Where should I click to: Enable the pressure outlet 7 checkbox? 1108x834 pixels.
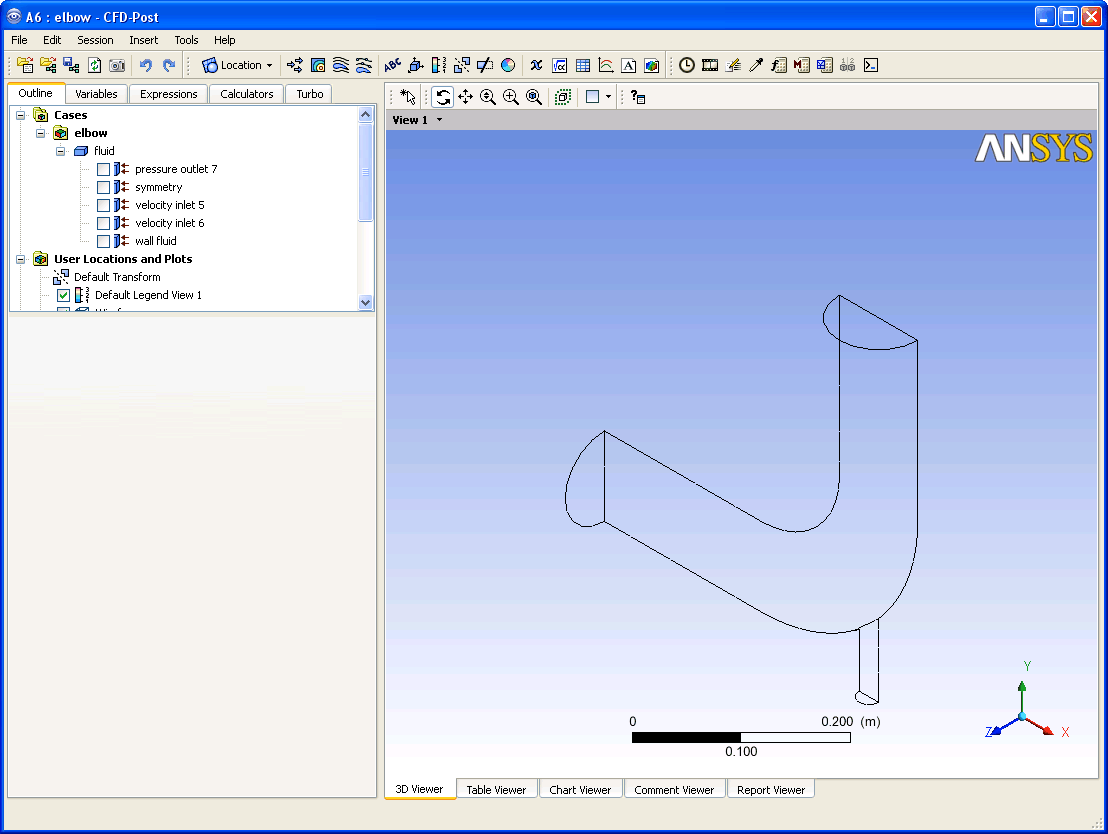point(103,169)
